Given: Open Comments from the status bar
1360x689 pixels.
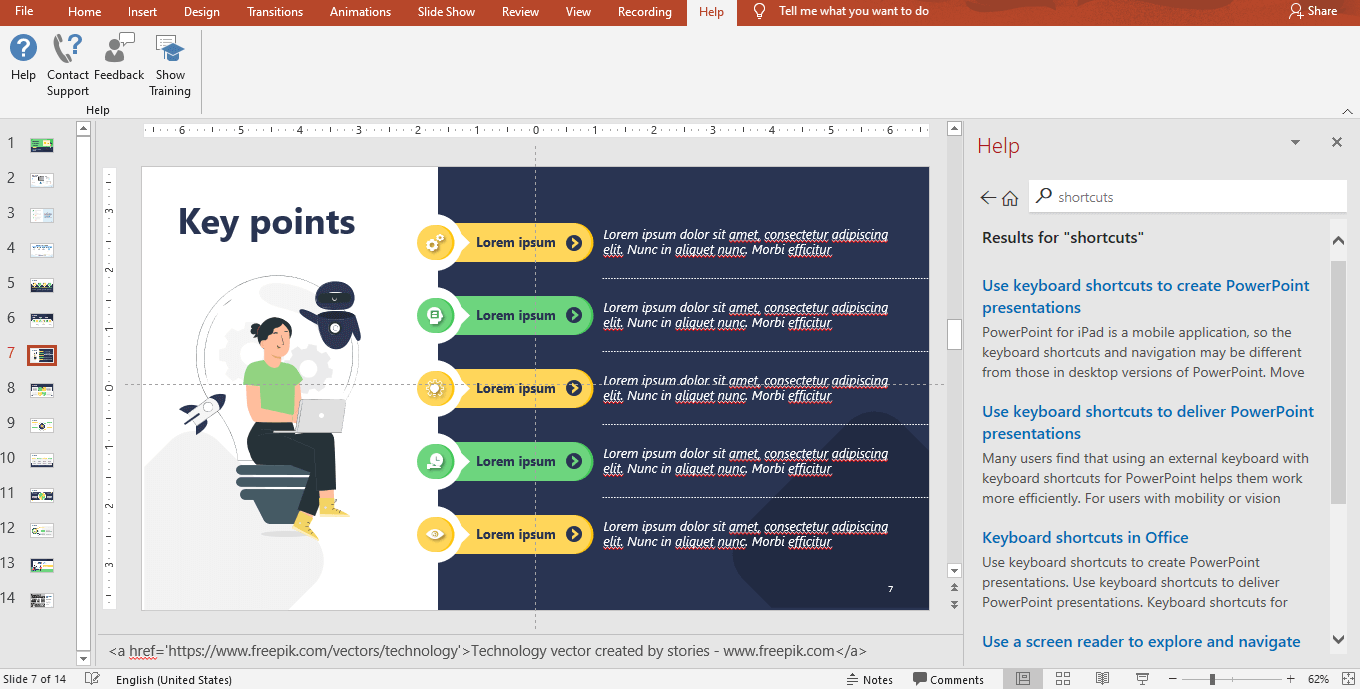Looking at the screenshot, I should [948, 679].
